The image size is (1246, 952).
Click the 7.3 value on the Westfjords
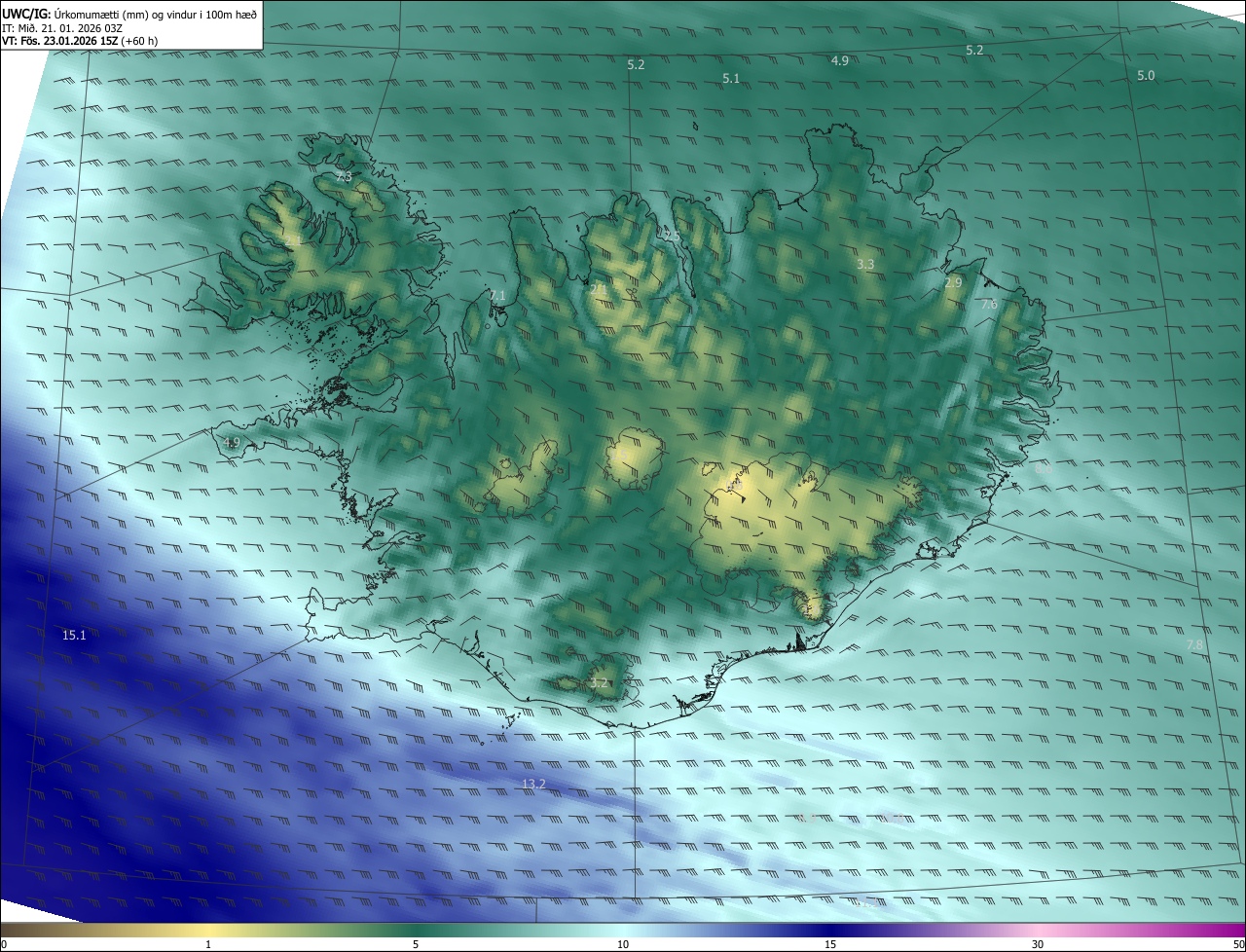point(344,176)
